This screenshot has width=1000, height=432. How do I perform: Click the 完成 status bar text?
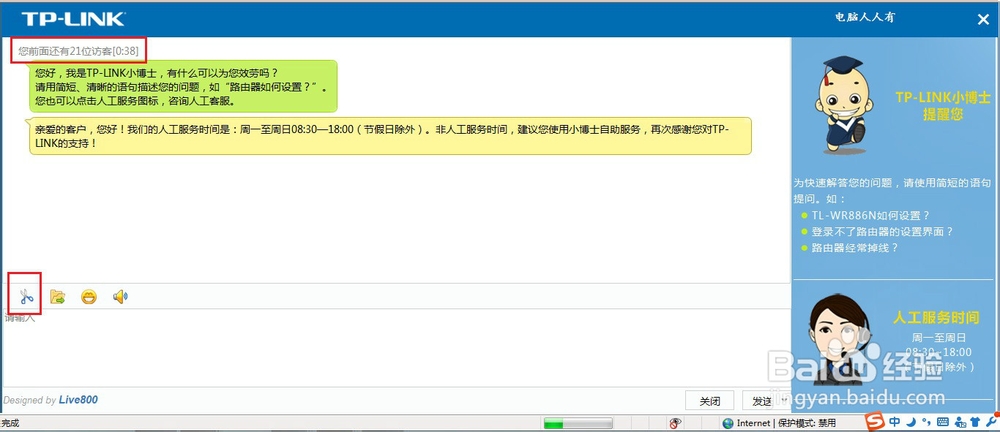[x=10, y=423]
